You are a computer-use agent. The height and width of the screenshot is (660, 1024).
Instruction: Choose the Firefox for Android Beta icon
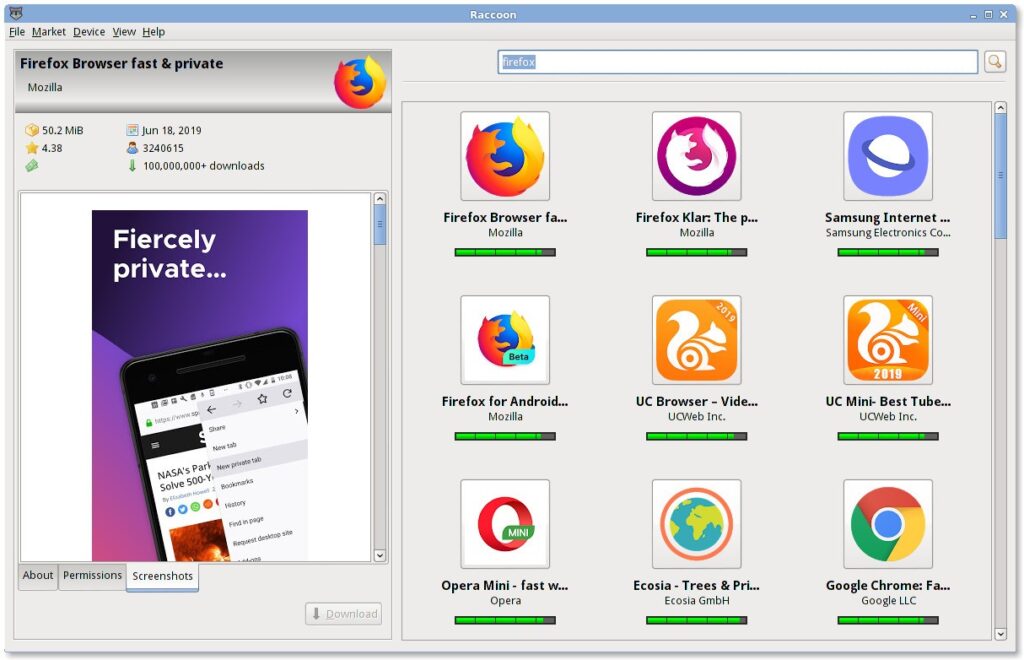tap(505, 340)
